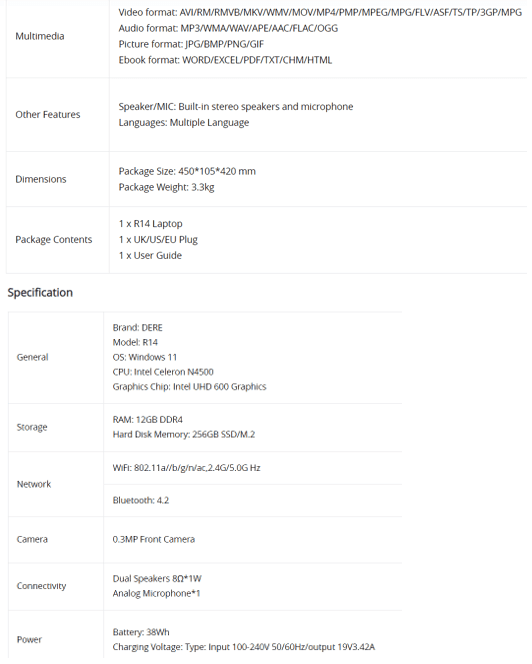The height and width of the screenshot is (664, 532).
Task: Select the RAM: 12GB DDR4 line
Action: click(148, 420)
